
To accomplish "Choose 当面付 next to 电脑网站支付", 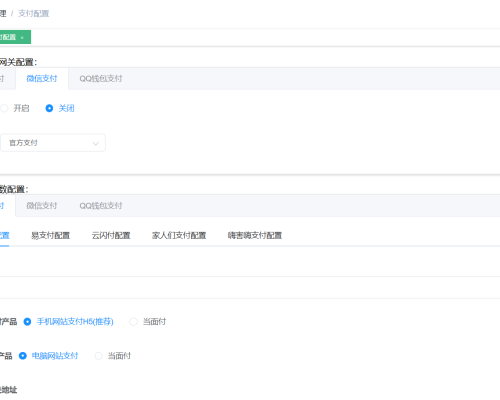I will tap(113, 356).
